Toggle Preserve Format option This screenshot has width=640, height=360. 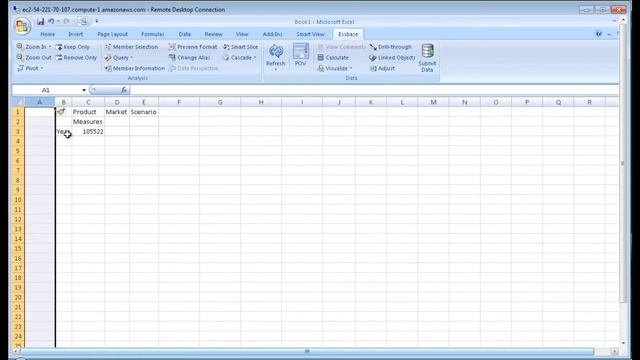193,47
